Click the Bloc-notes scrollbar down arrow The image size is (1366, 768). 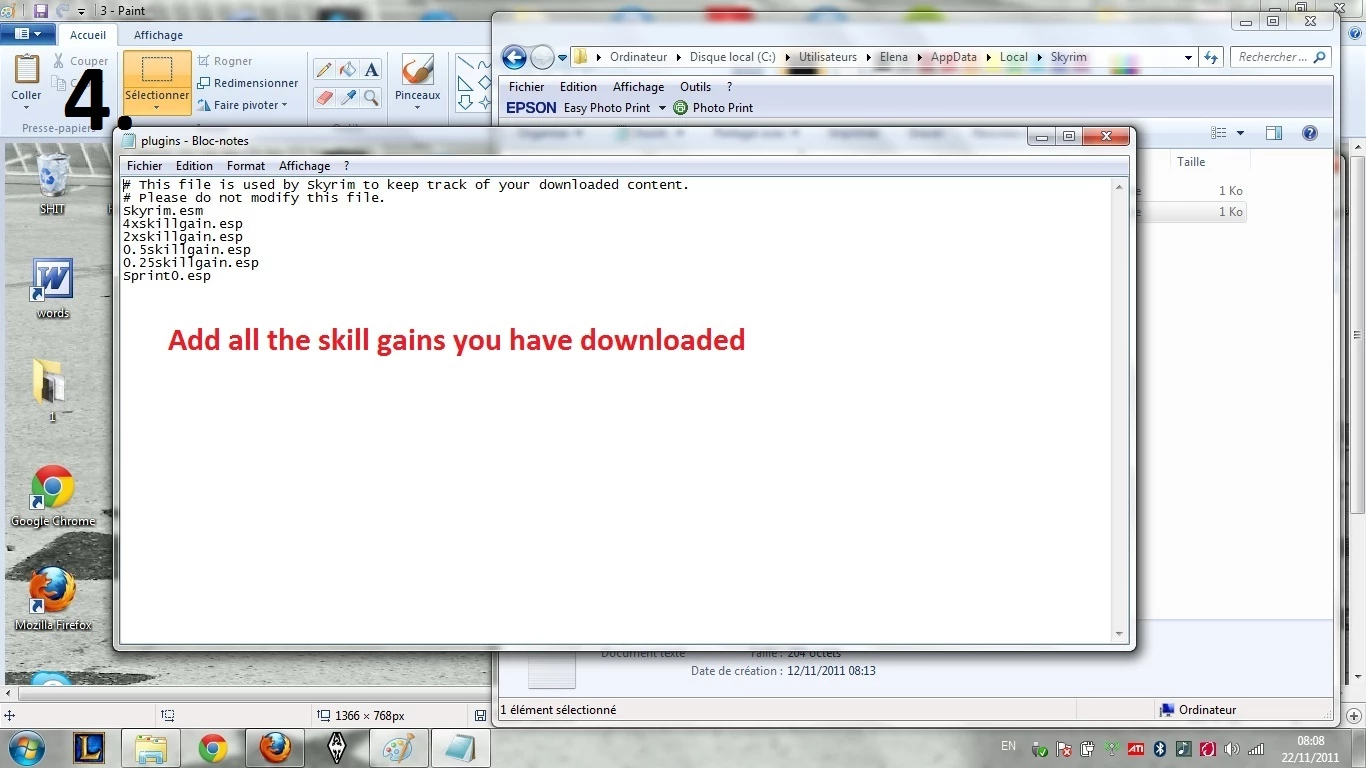tap(1120, 634)
